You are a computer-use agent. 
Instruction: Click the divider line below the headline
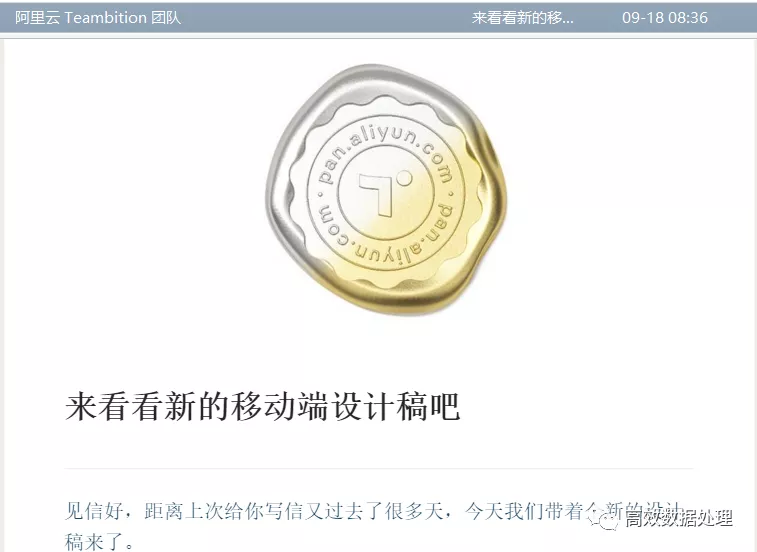point(379,468)
